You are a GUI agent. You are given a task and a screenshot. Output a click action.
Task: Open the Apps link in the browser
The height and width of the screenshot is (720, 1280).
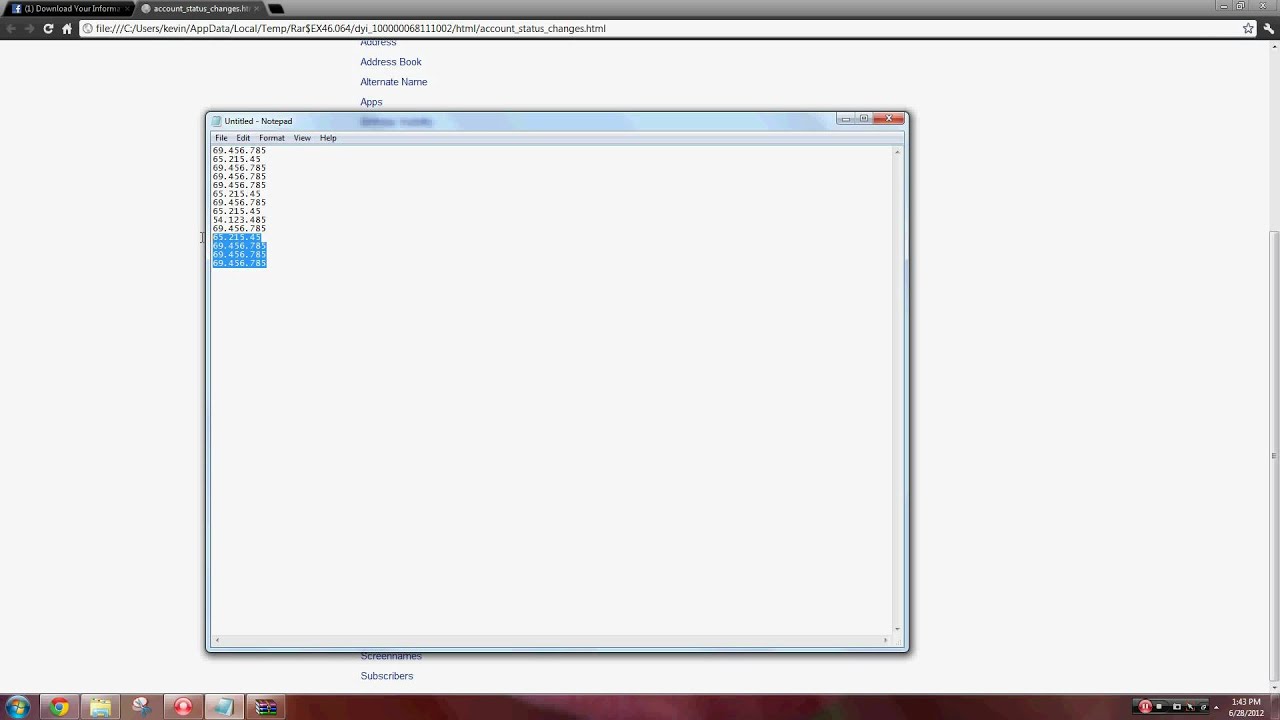click(x=371, y=102)
